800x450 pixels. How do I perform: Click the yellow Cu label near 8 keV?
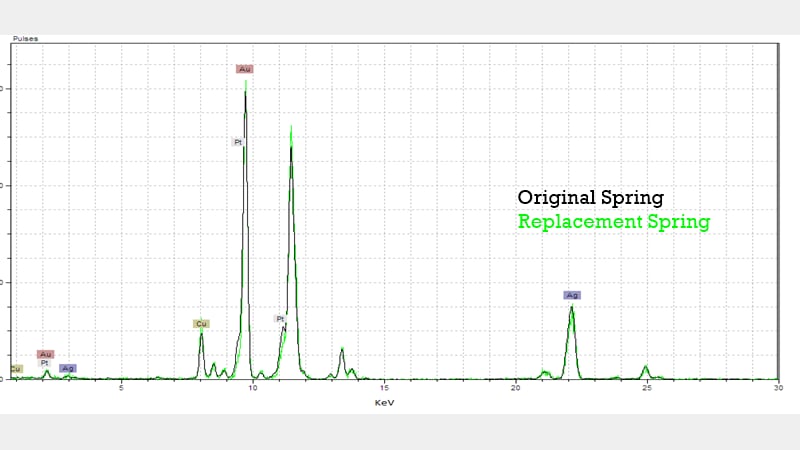[201, 323]
